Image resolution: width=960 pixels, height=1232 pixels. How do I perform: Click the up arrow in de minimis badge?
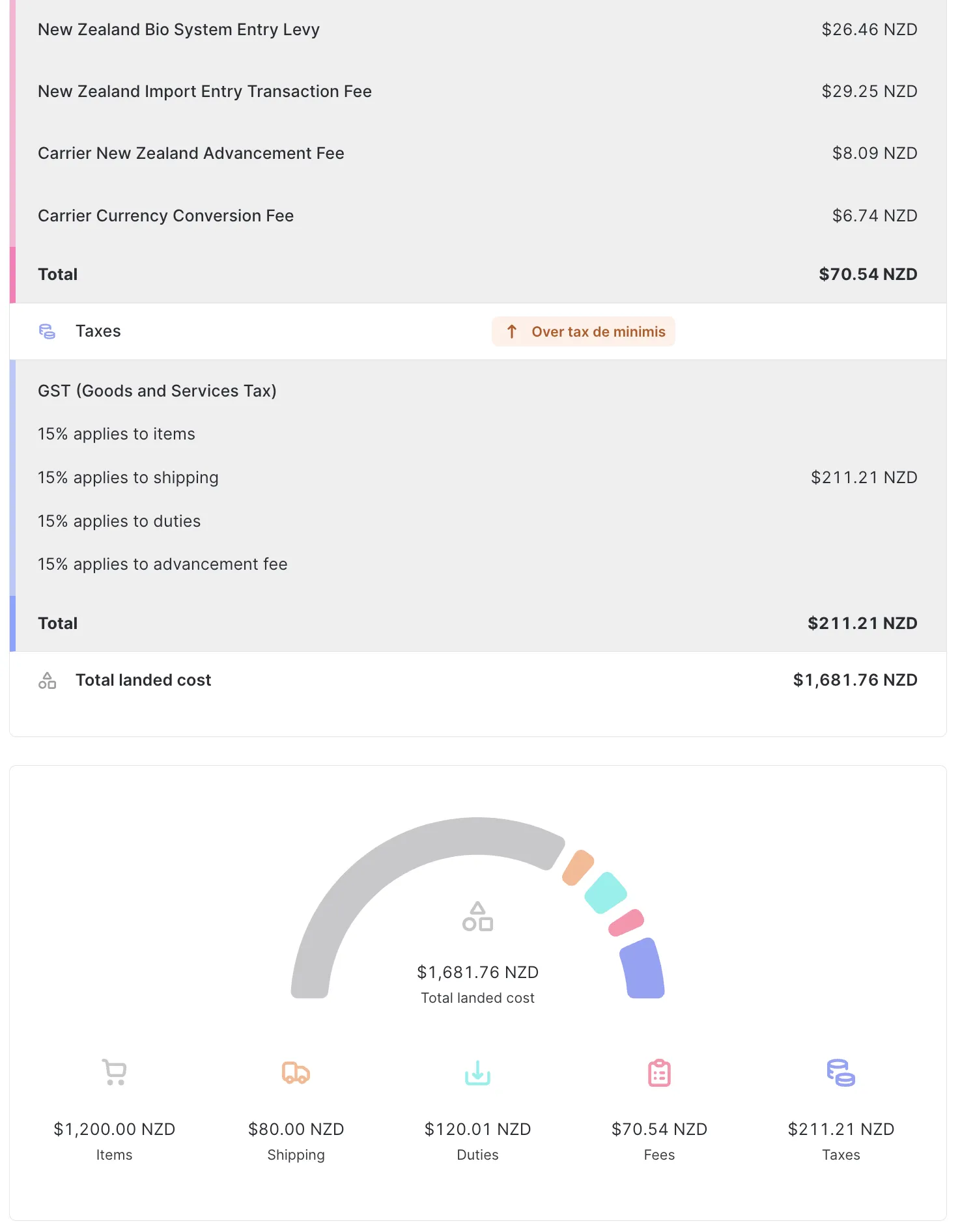512,332
